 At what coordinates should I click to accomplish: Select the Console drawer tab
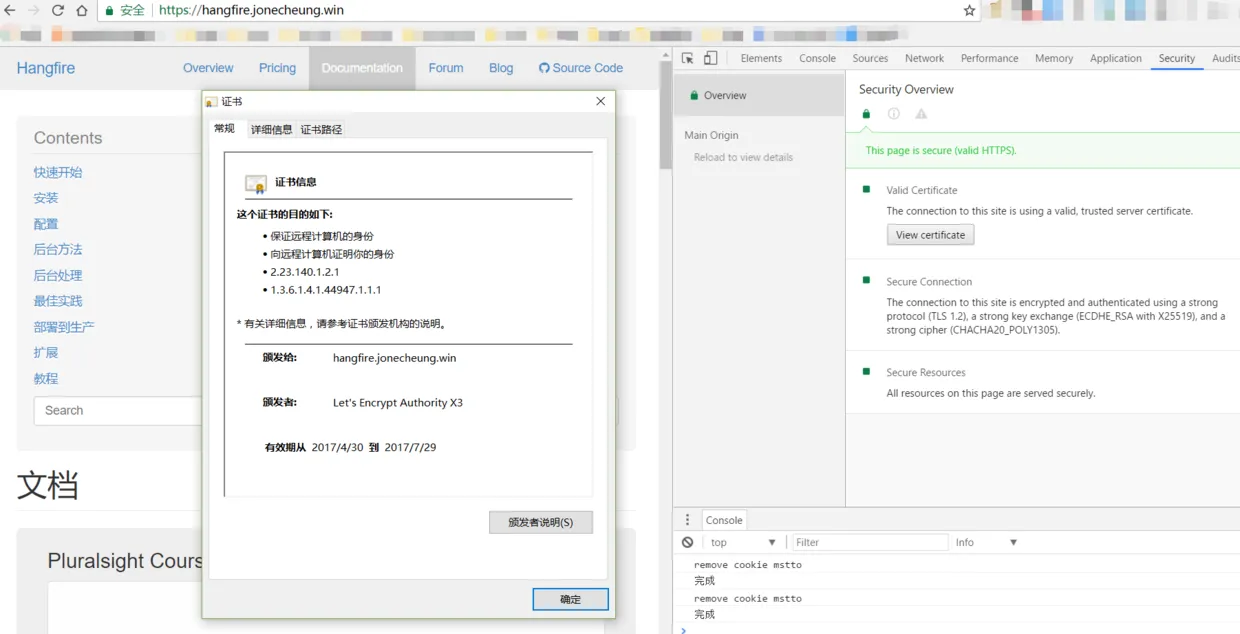coord(724,520)
